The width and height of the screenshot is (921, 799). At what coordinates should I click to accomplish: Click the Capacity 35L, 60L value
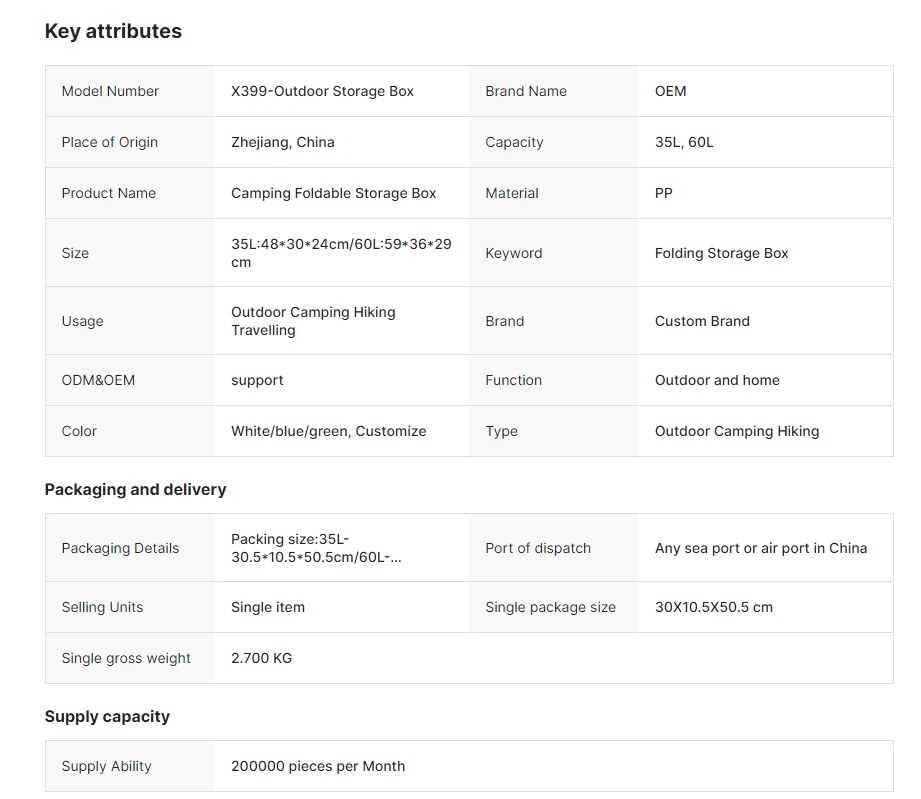(684, 142)
